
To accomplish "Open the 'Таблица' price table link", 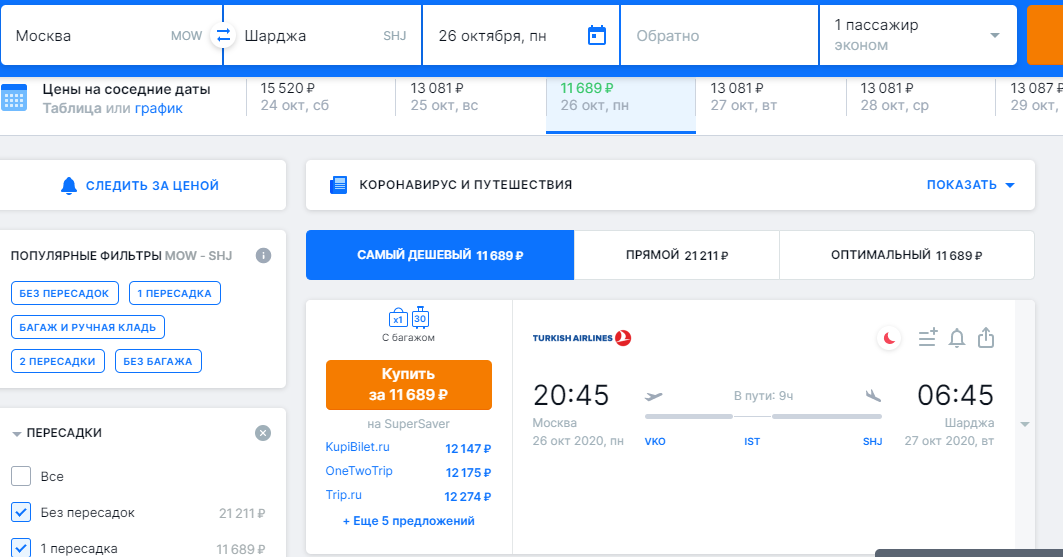I will pyautogui.click(x=72, y=108).
